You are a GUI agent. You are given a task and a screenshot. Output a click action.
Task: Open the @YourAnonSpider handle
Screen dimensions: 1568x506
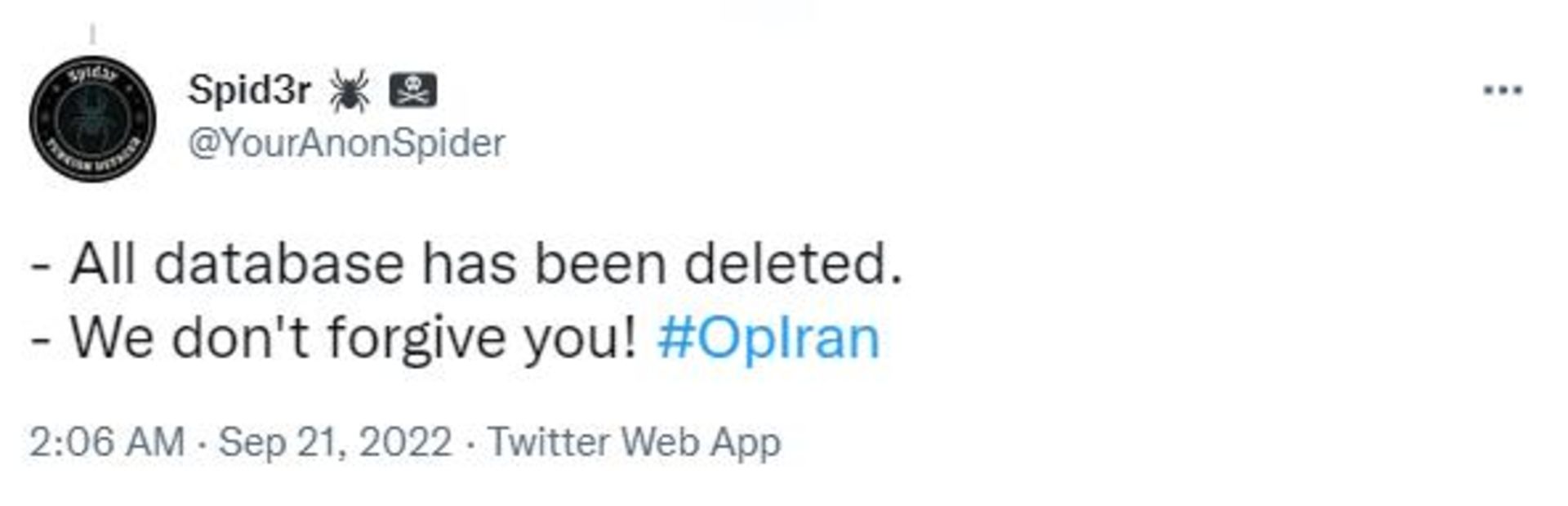(x=346, y=144)
